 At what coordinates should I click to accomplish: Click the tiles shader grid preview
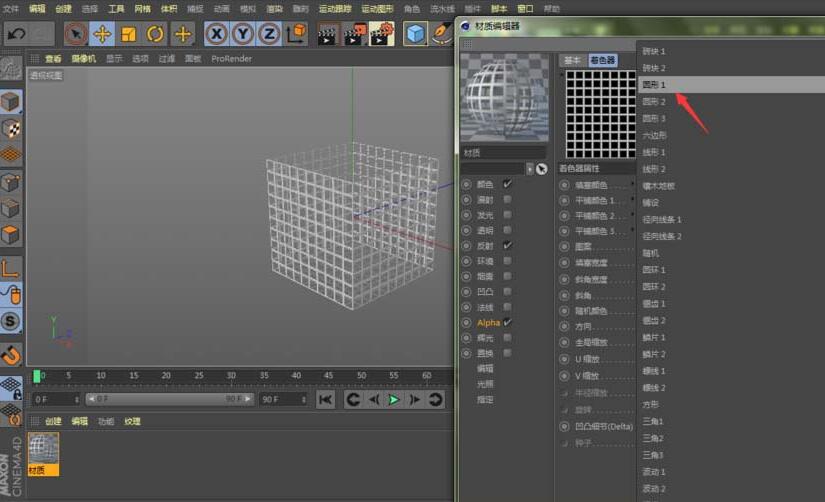(x=600, y=114)
